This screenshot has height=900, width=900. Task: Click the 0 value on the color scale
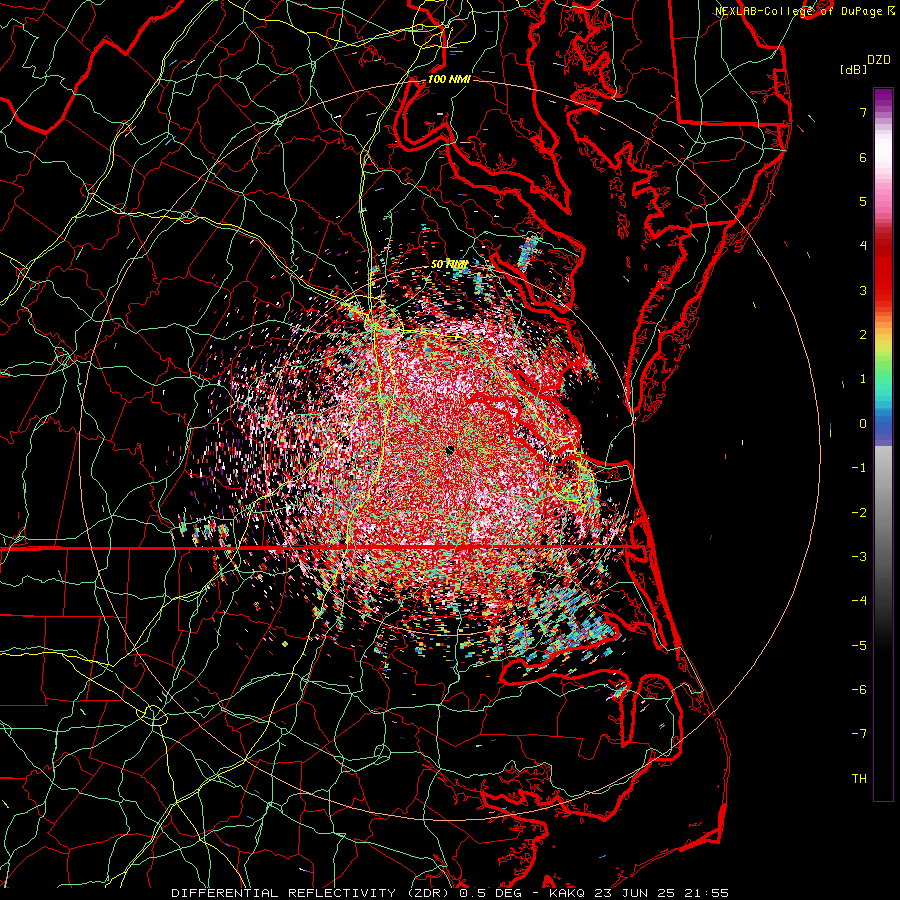pyautogui.click(x=863, y=424)
